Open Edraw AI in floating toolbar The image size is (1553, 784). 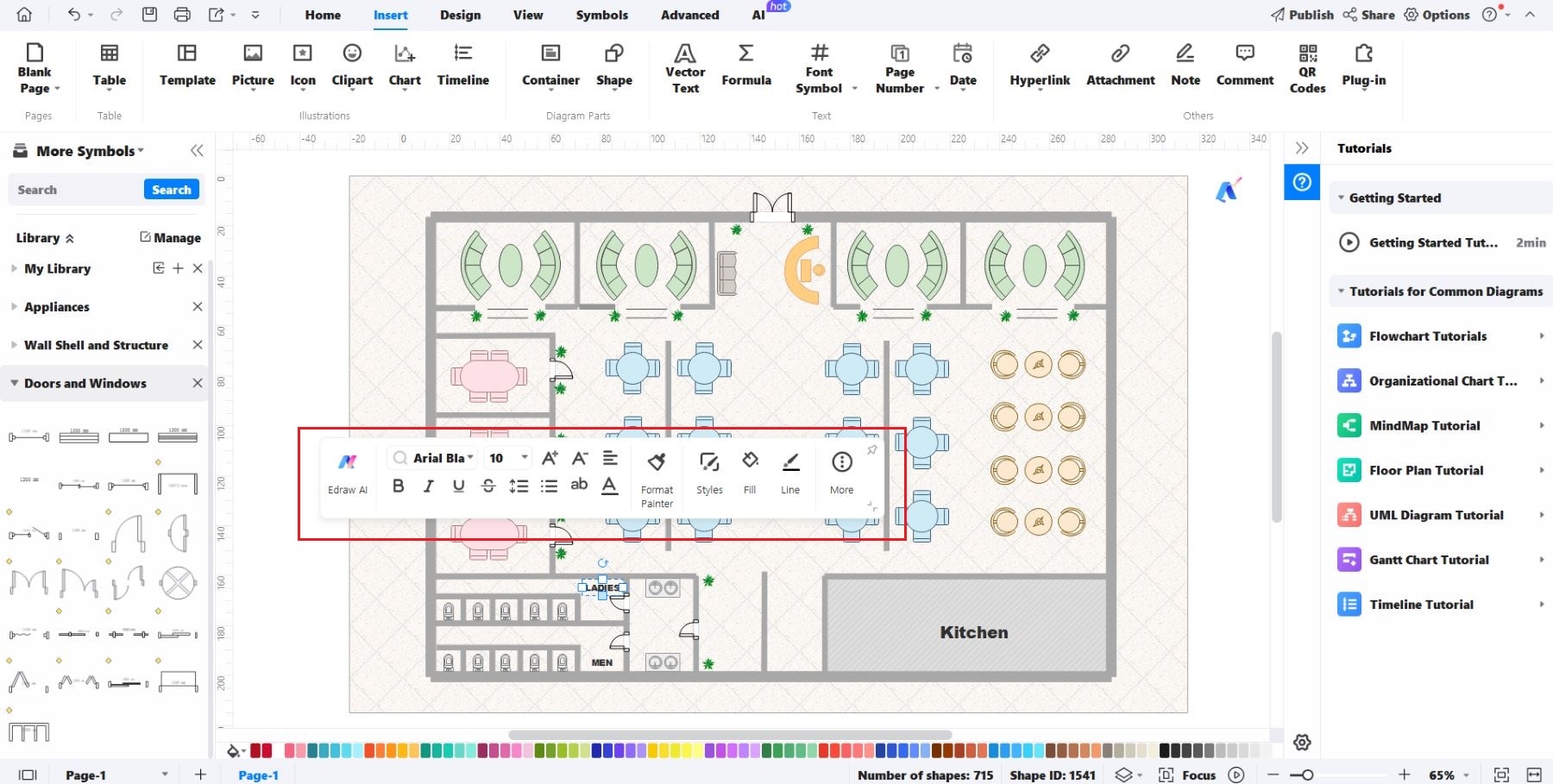click(348, 474)
